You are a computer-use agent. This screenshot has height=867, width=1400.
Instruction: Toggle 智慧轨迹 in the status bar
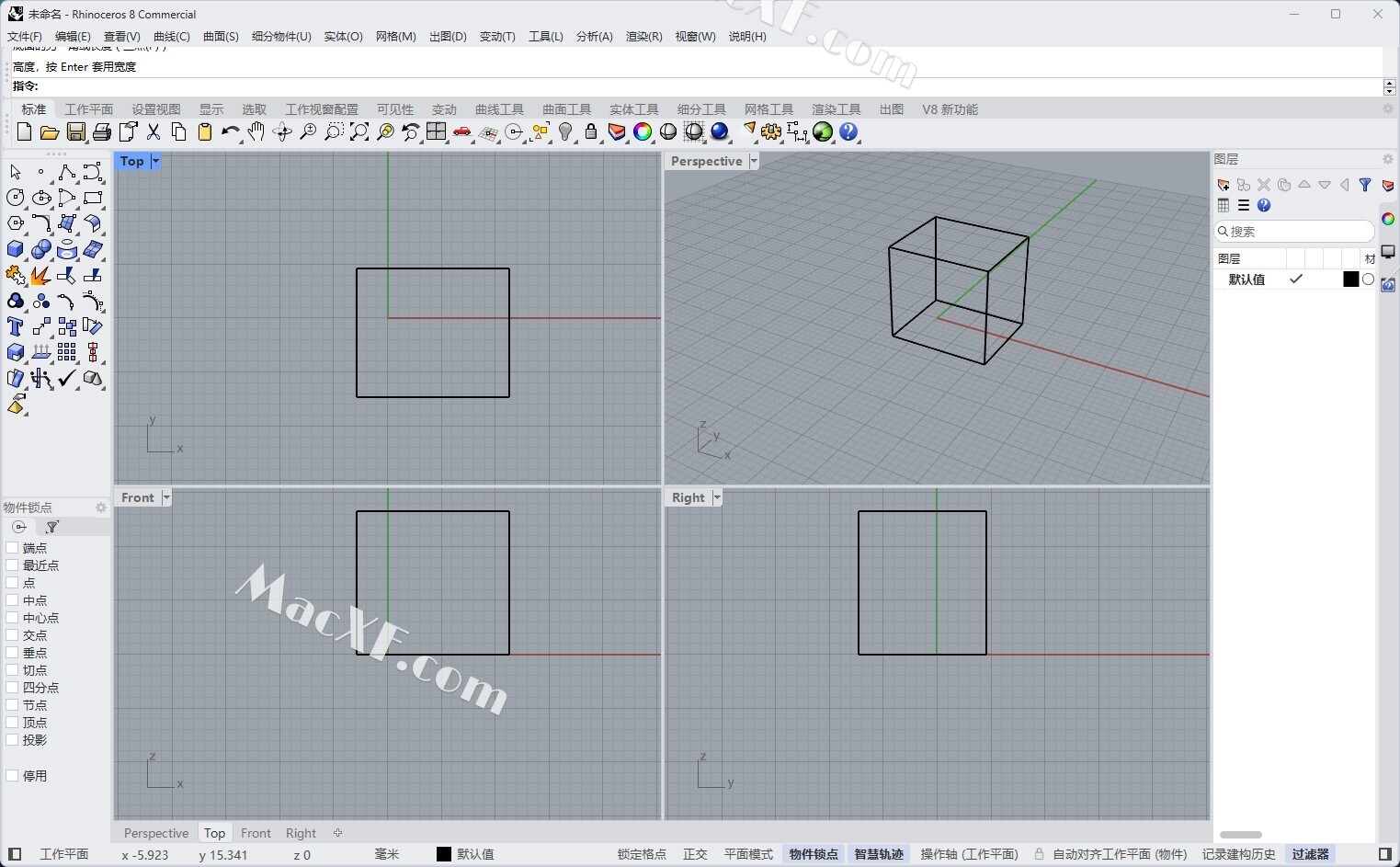click(x=879, y=854)
